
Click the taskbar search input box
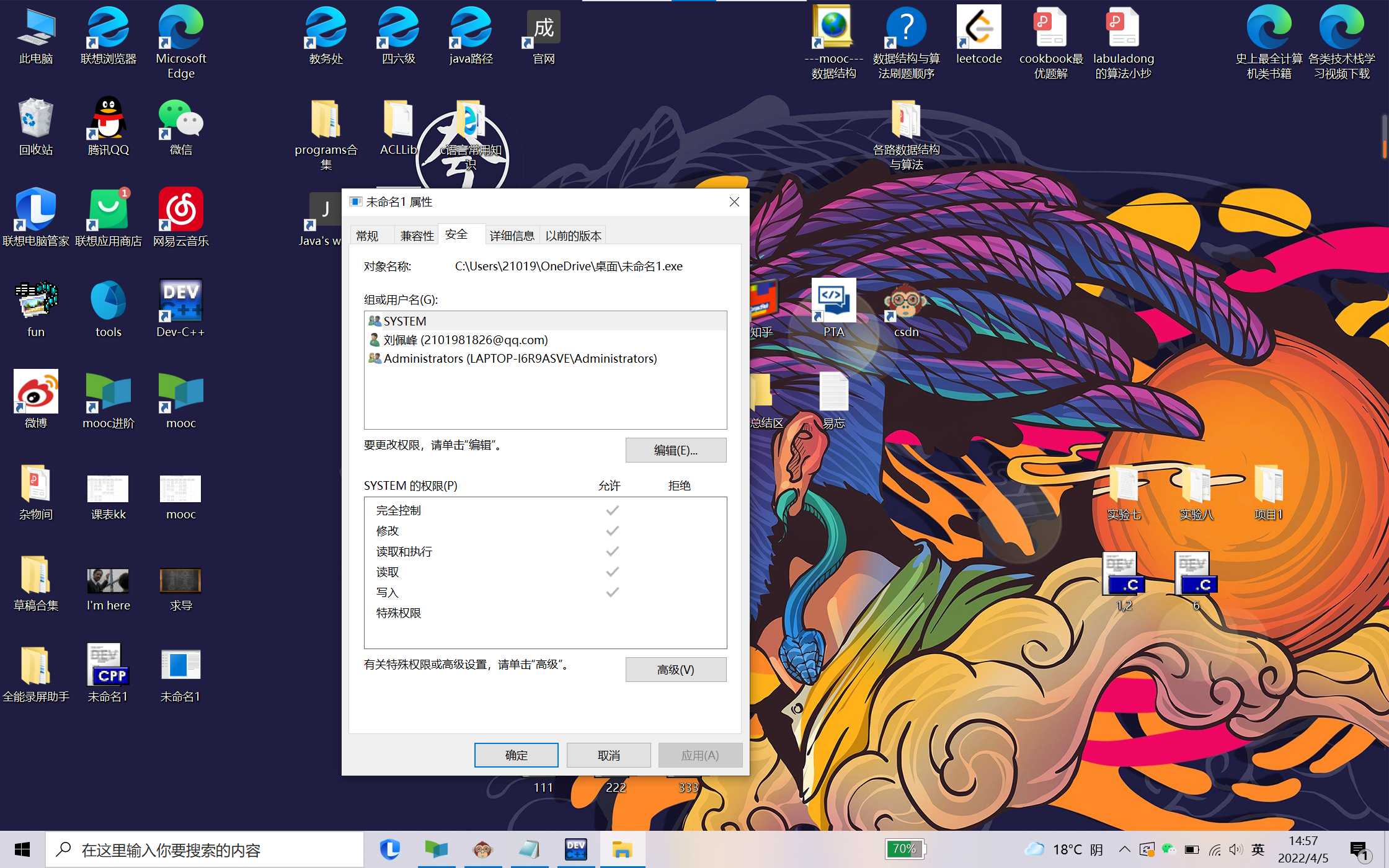[205, 849]
